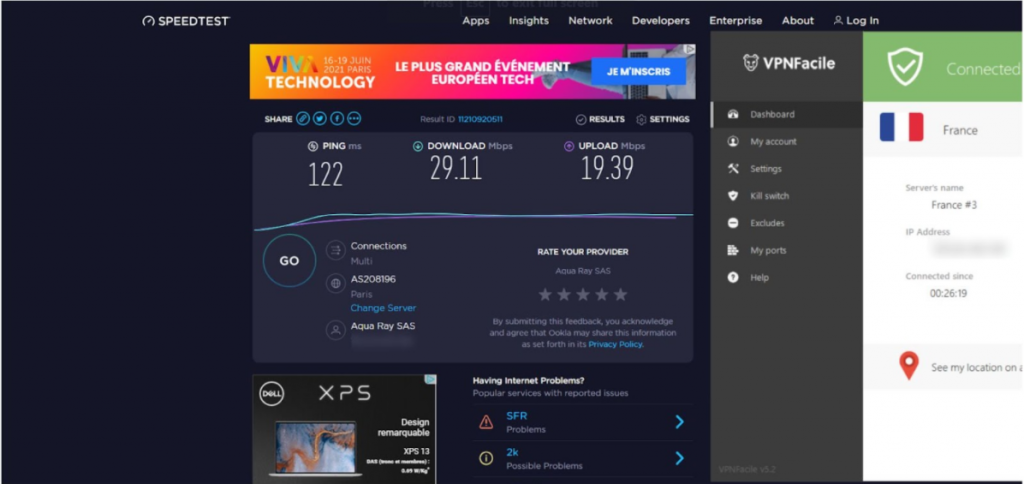Open the Enterprise menu
Viewport: 1024px width, 484px height.
(735, 21)
